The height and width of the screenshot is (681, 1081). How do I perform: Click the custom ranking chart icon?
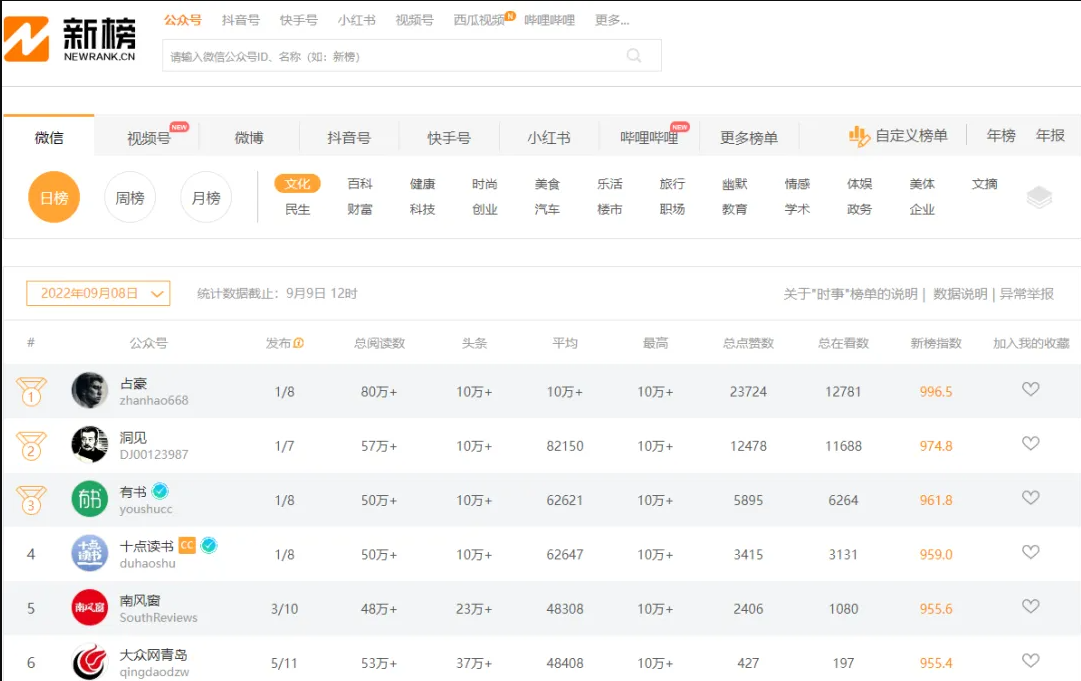[858, 136]
